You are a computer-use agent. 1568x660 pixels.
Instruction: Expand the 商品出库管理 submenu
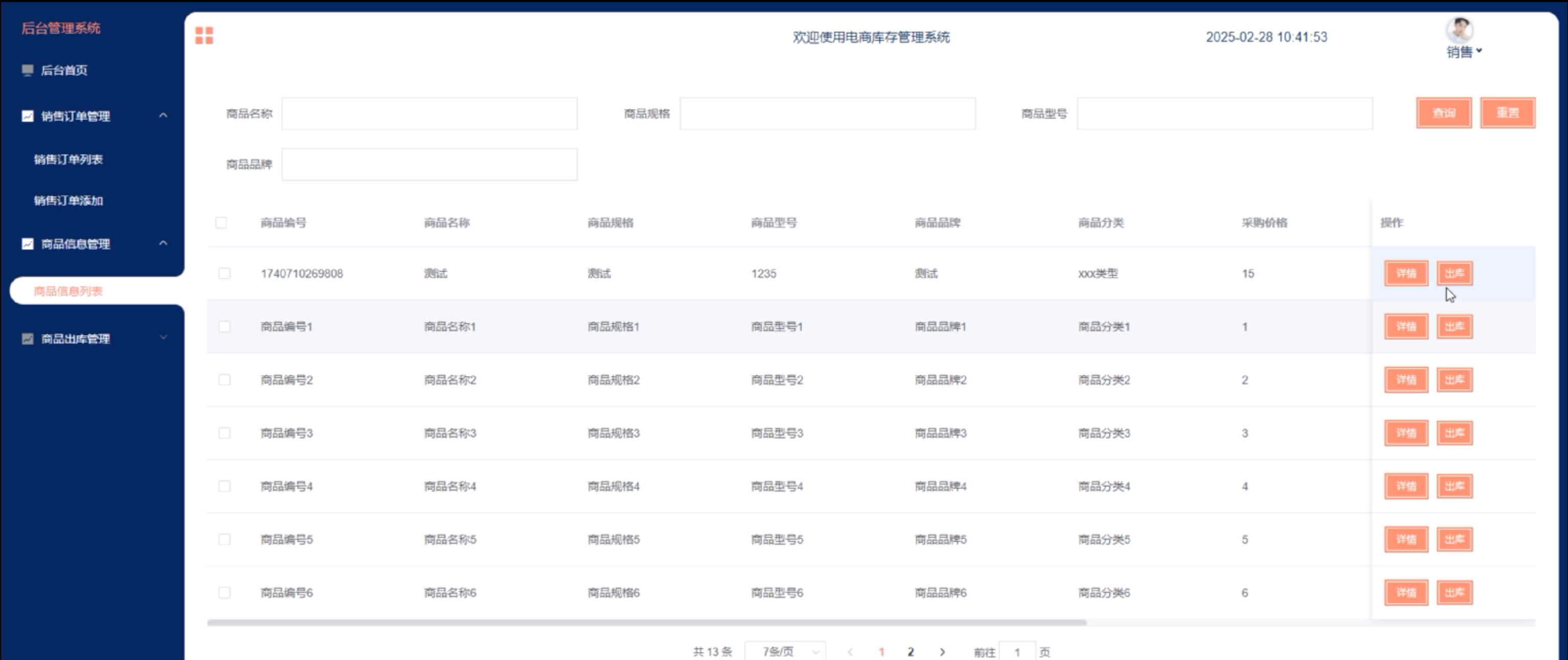(163, 337)
